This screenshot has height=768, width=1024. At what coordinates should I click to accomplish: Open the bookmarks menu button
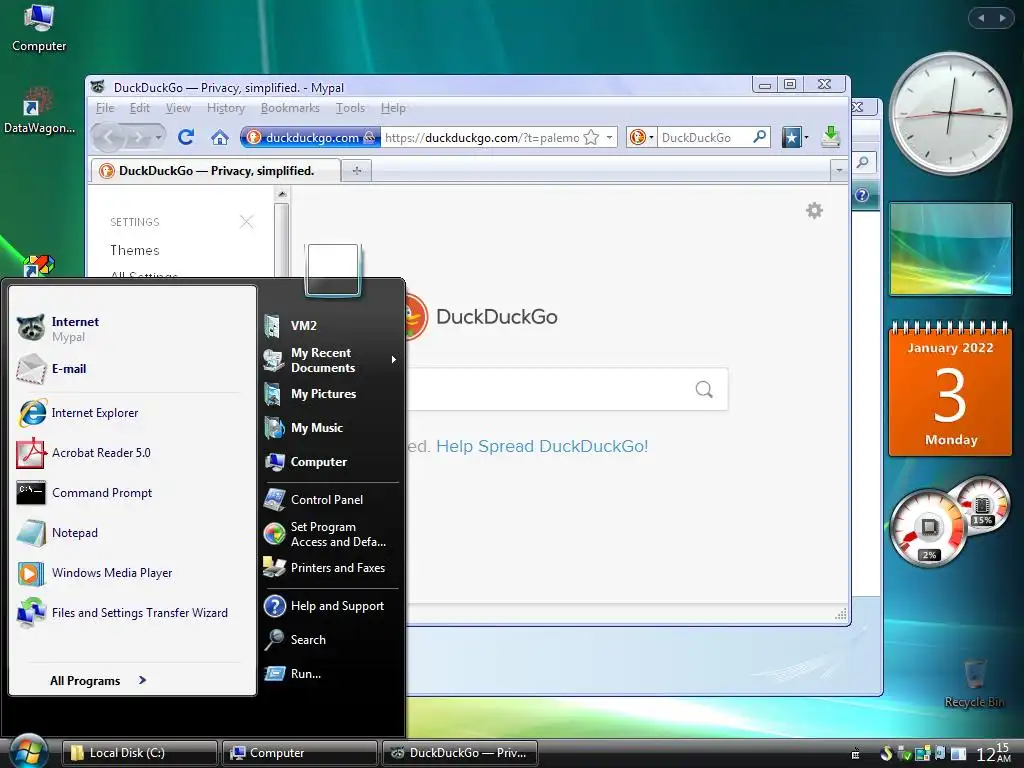coord(795,137)
